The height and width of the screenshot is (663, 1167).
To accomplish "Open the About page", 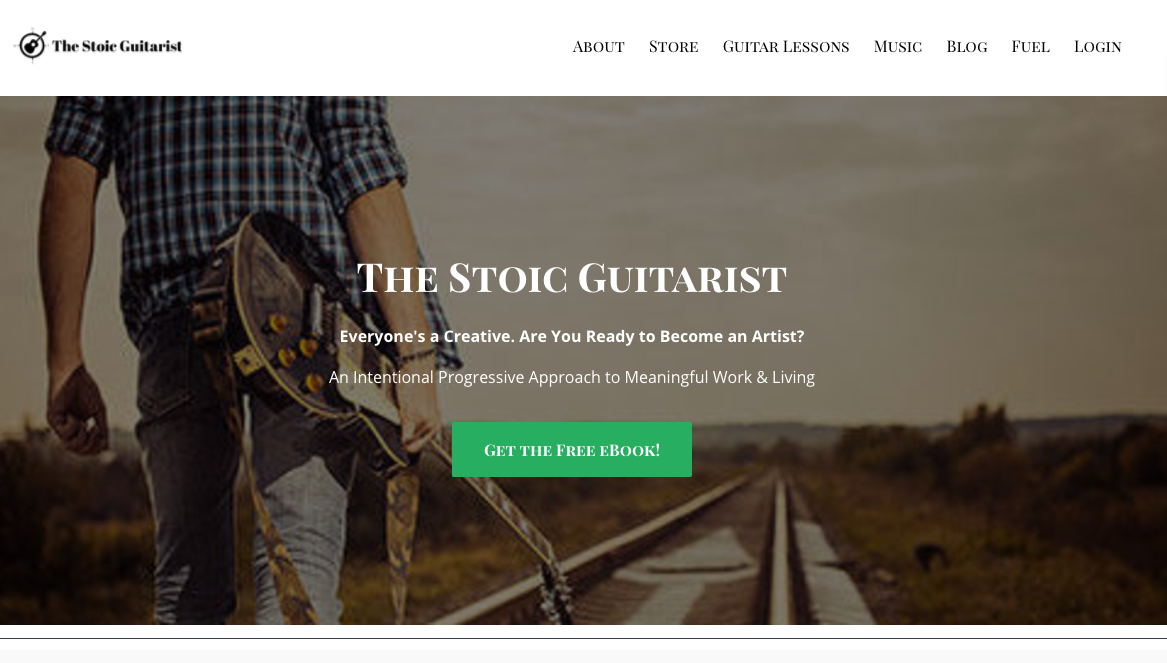I will point(598,46).
